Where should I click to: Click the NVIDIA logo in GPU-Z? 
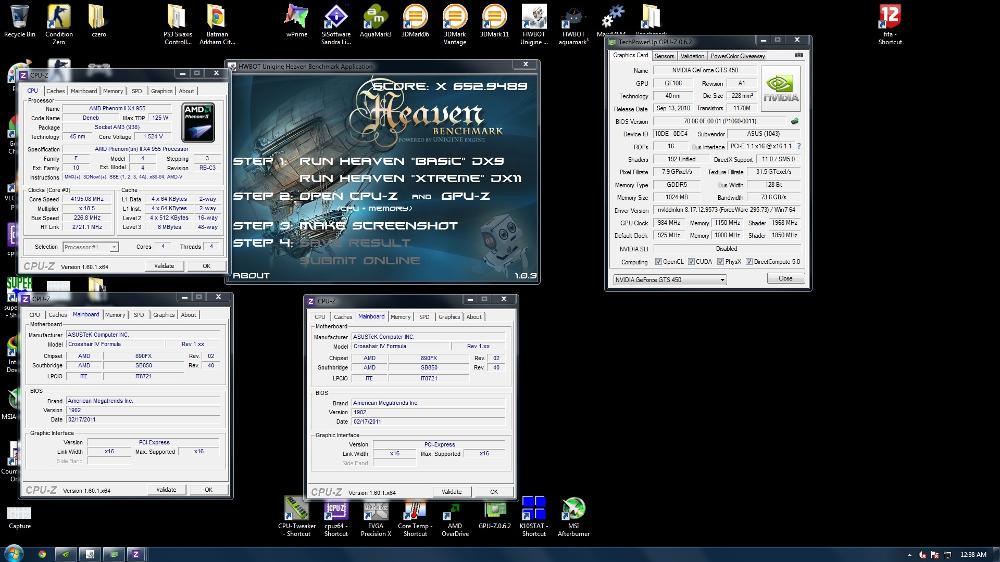[781, 89]
